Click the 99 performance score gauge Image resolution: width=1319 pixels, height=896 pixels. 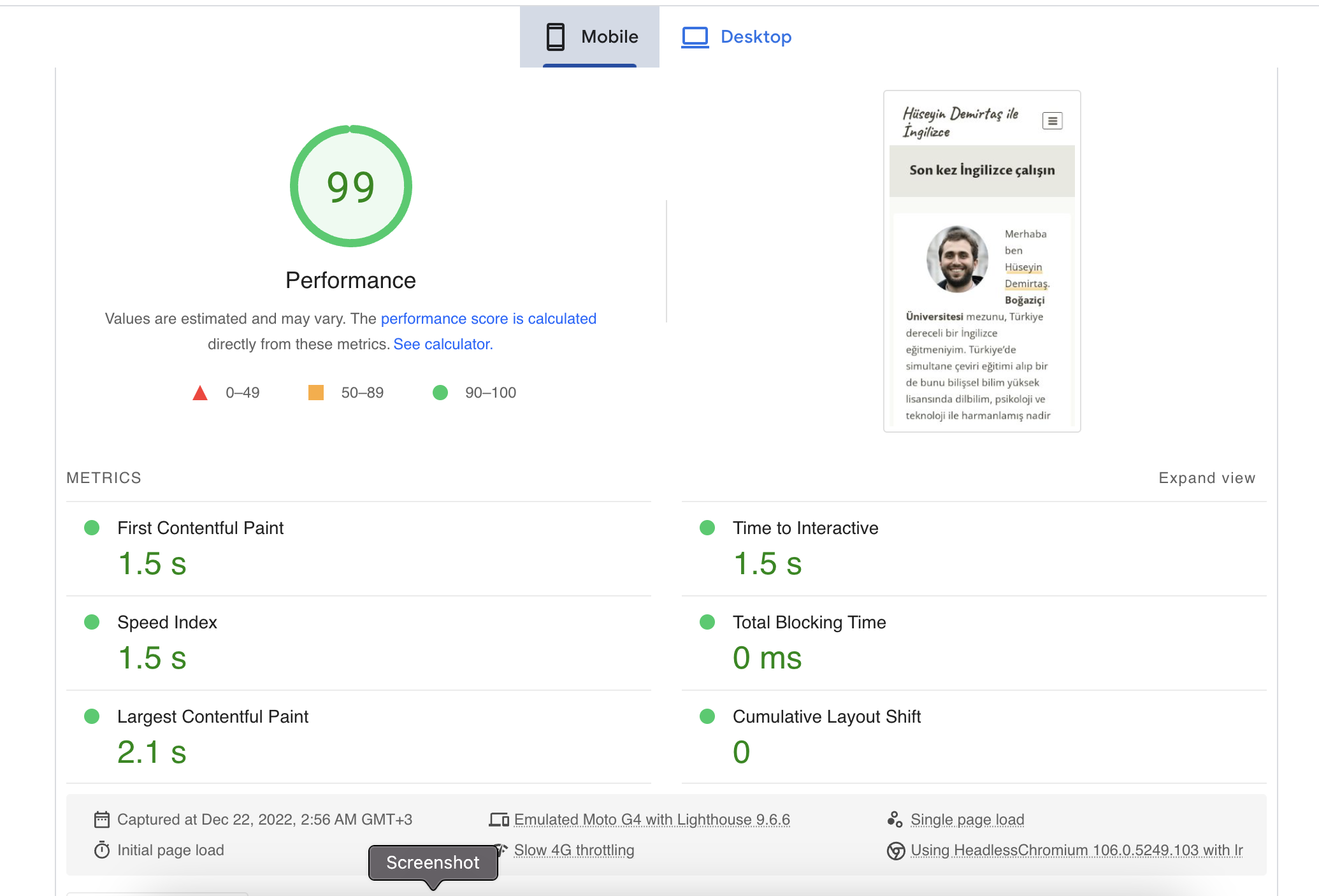pos(350,186)
